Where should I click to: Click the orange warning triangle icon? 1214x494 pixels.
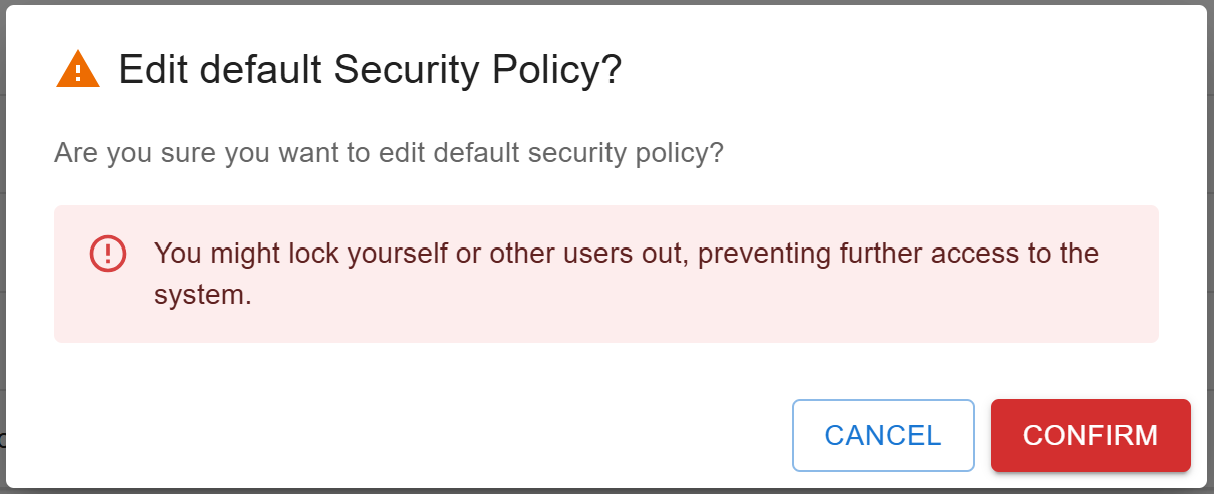(78, 71)
